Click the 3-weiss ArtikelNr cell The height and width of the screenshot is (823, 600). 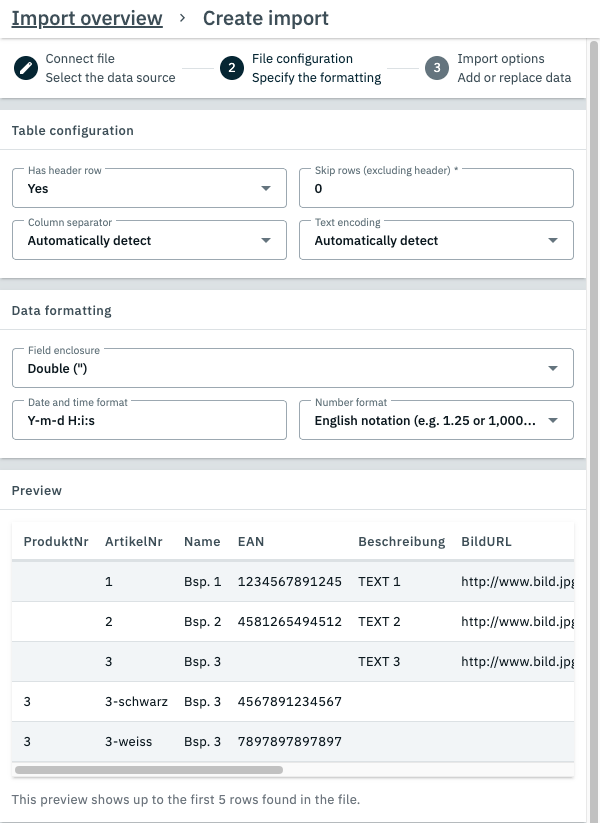click(129, 741)
